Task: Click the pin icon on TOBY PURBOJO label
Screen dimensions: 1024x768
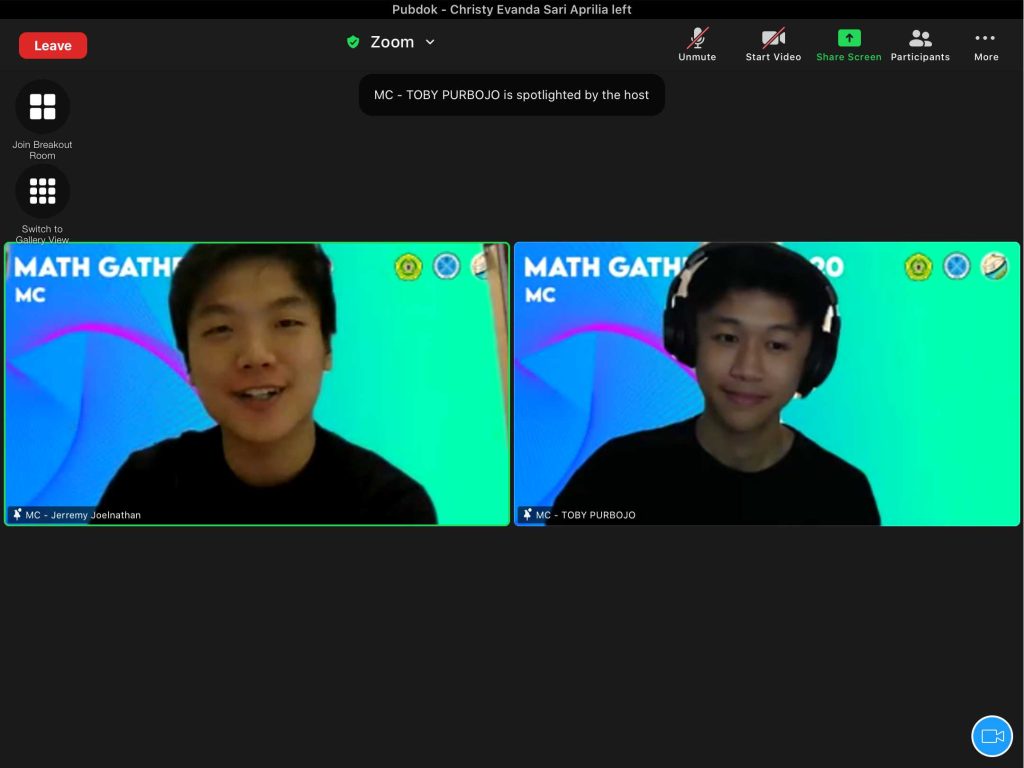Action: point(527,515)
